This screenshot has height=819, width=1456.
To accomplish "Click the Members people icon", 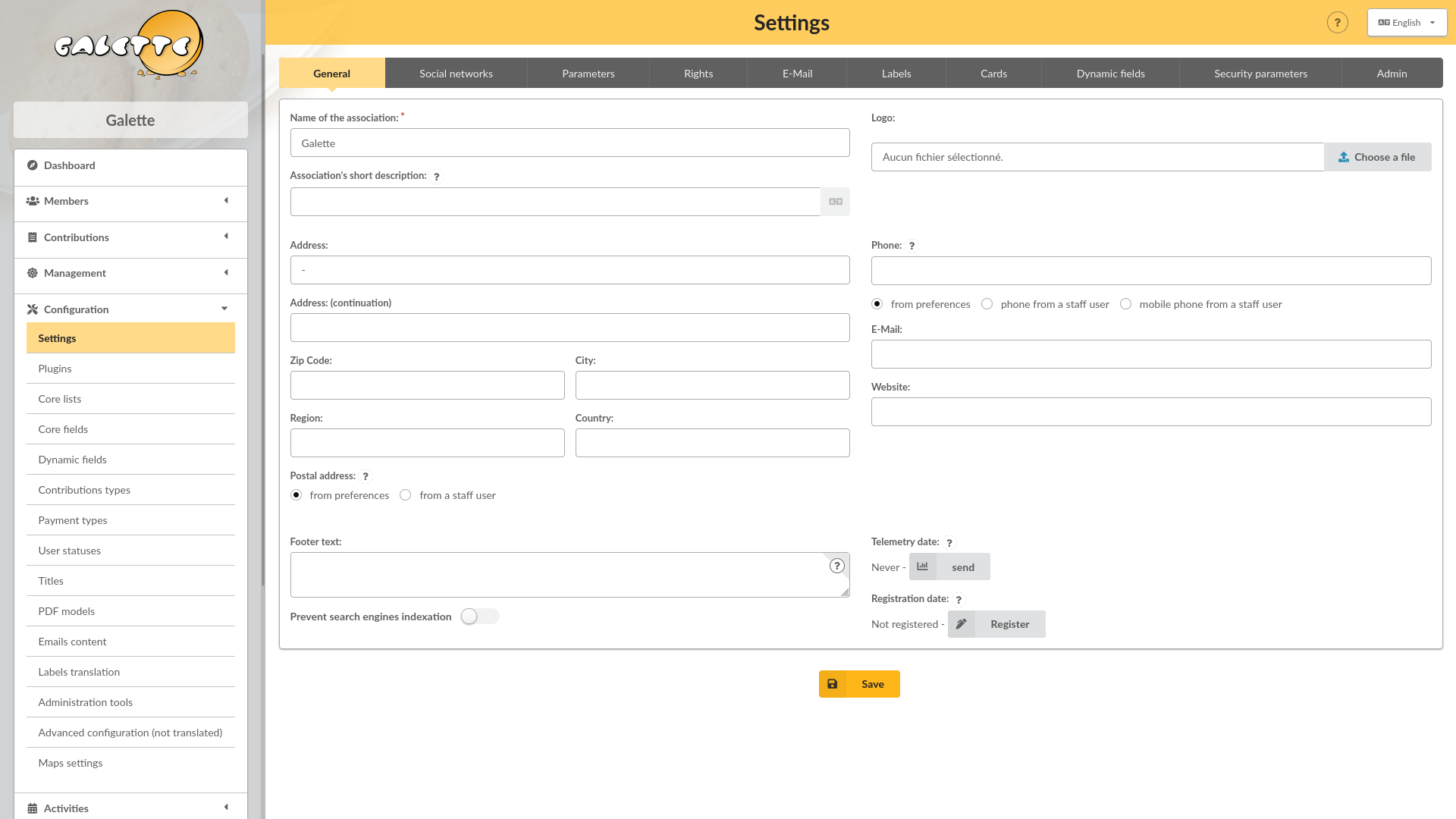I will point(33,201).
